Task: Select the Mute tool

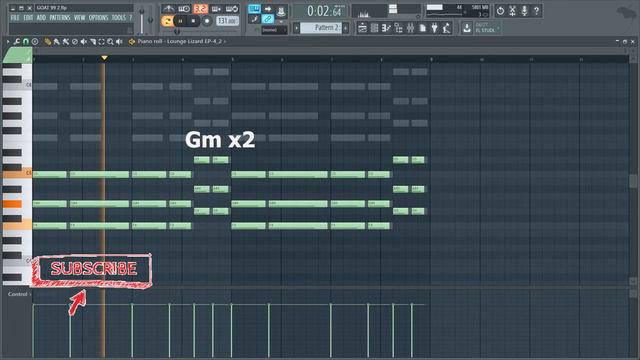Action: point(84,42)
